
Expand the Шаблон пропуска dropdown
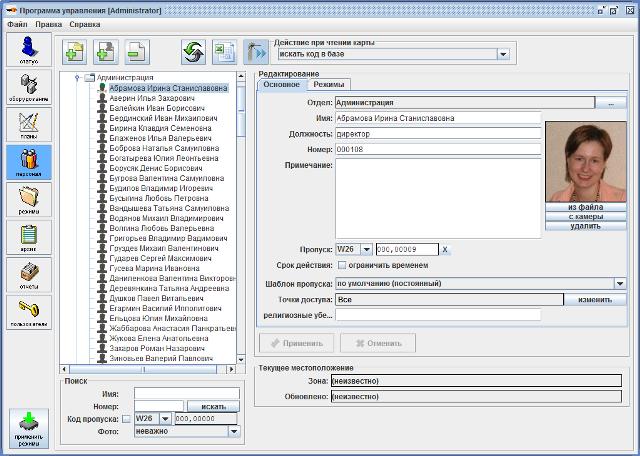click(x=620, y=283)
